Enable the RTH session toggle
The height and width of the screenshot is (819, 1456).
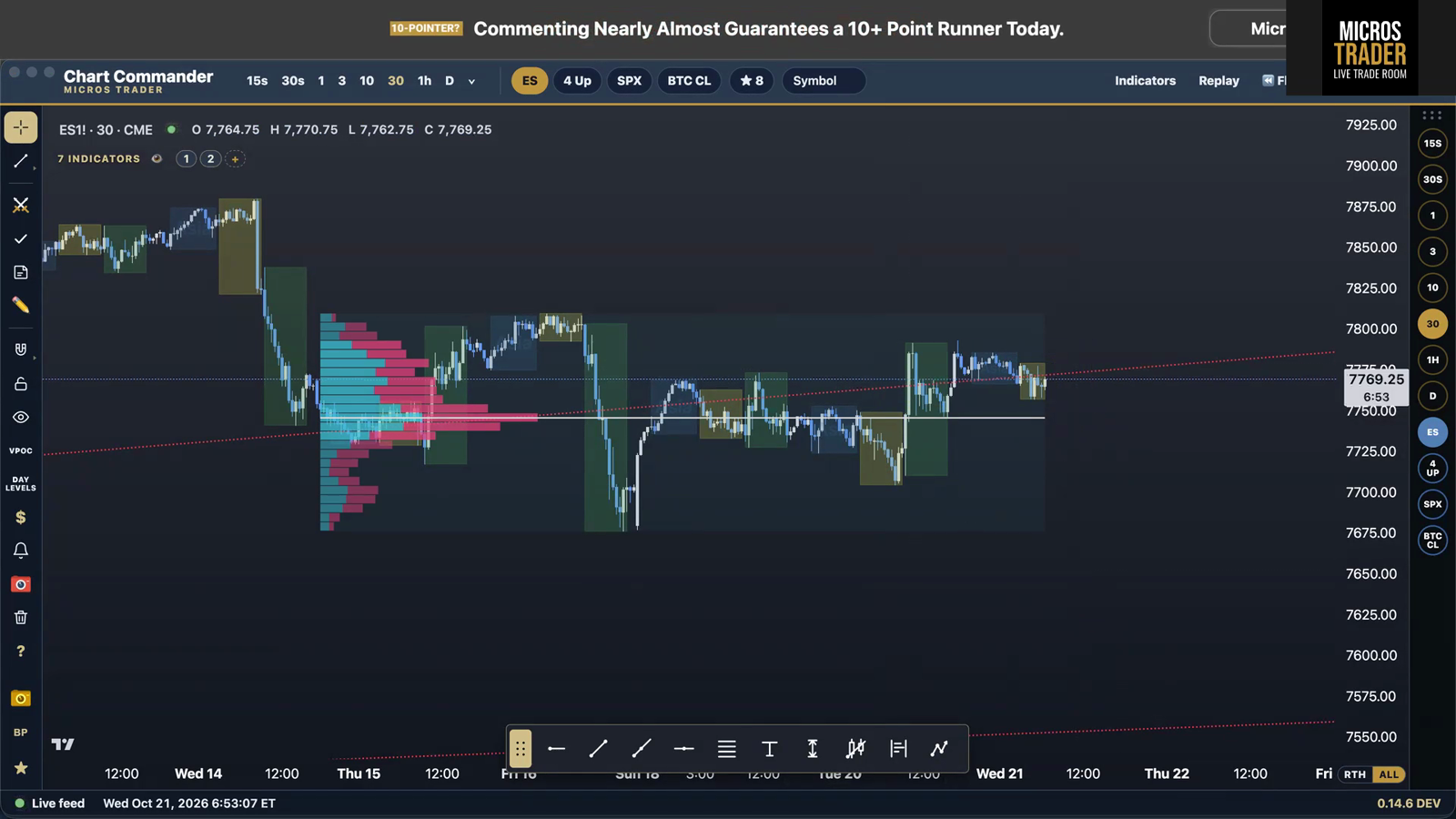point(1355,774)
